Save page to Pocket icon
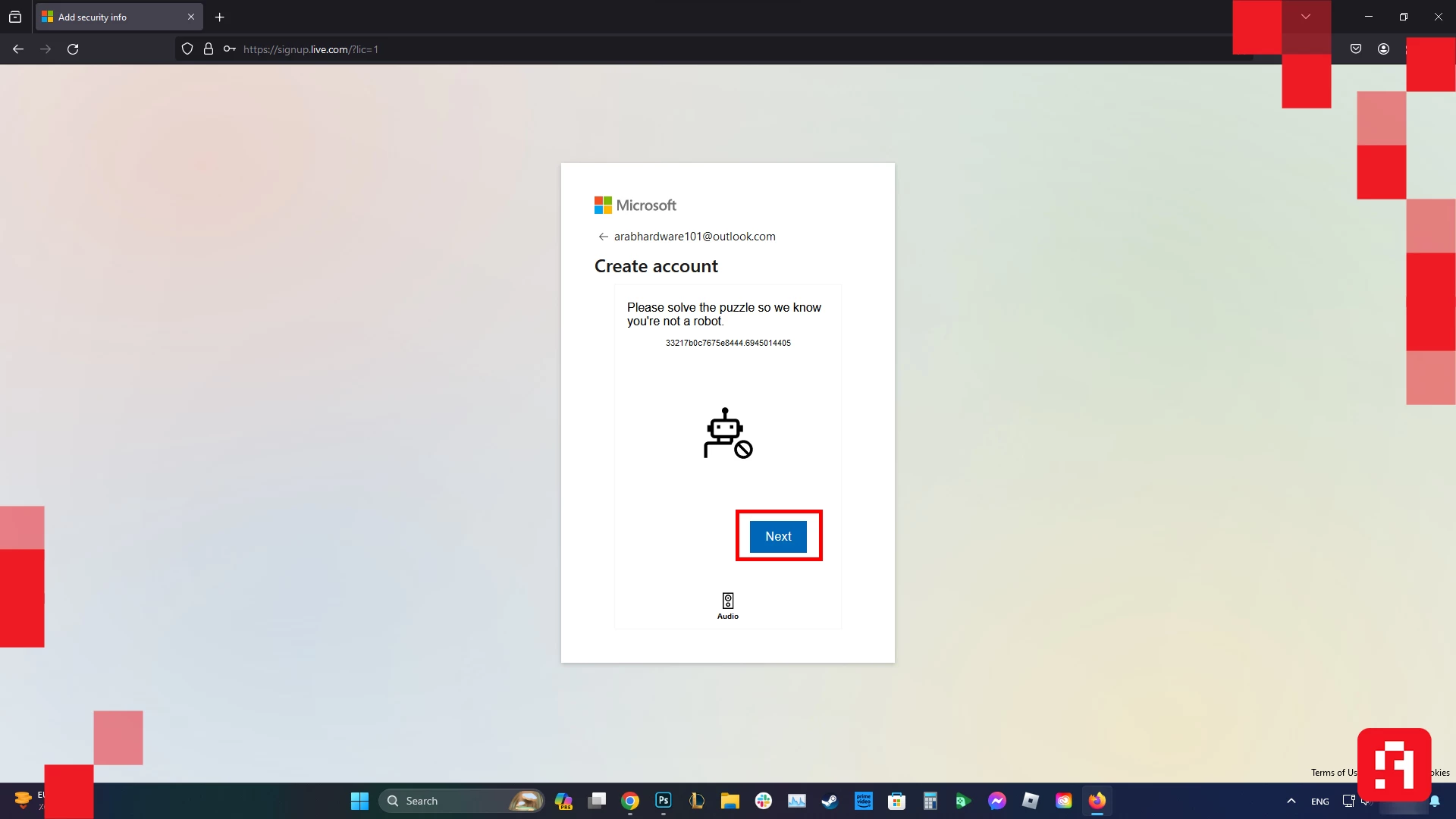The height and width of the screenshot is (819, 1456). pos(1356,49)
